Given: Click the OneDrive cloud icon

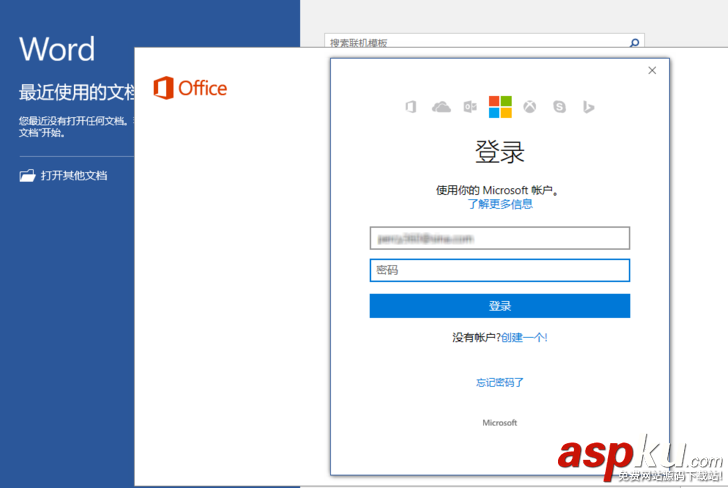Looking at the screenshot, I should click(441, 107).
